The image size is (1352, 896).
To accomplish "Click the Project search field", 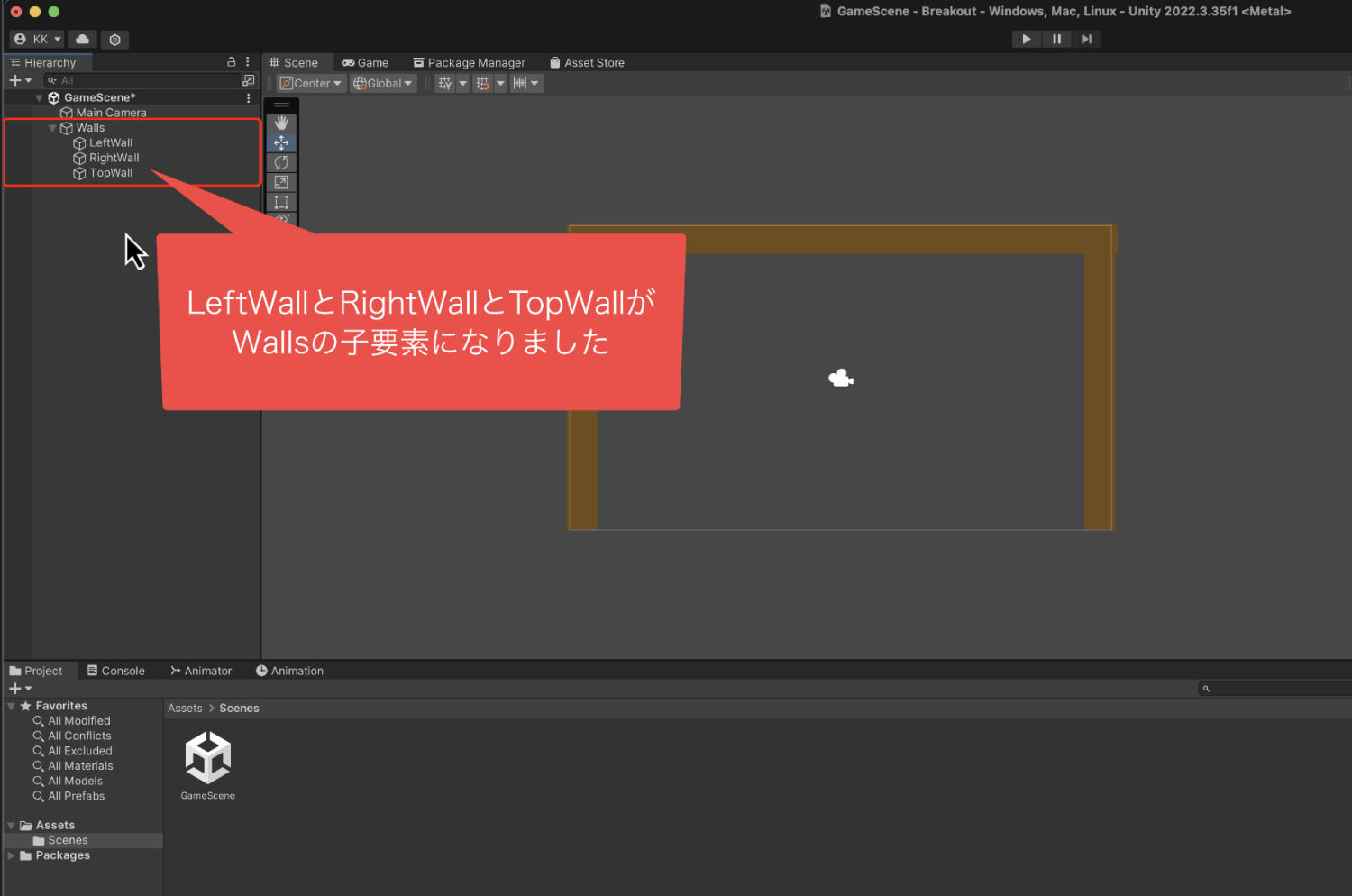I will point(1274,689).
